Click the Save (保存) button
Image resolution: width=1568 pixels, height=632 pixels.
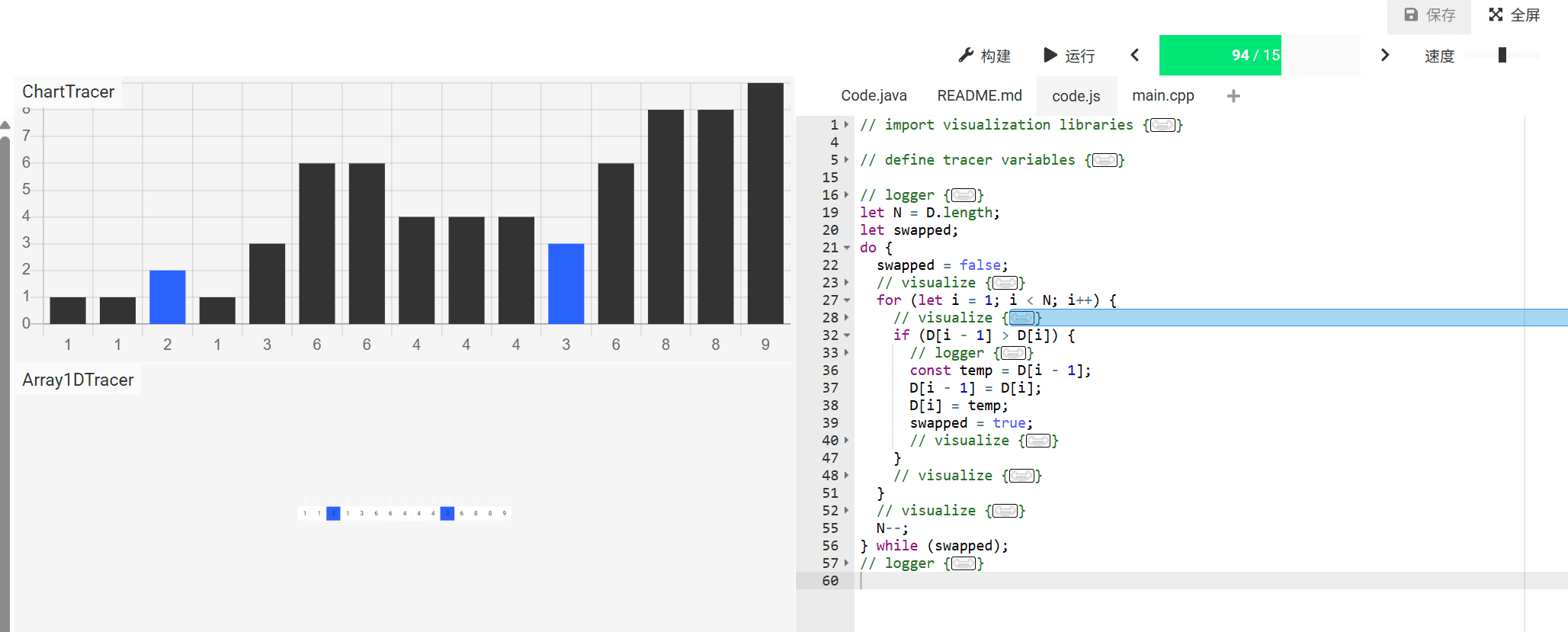coord(1430,15)
